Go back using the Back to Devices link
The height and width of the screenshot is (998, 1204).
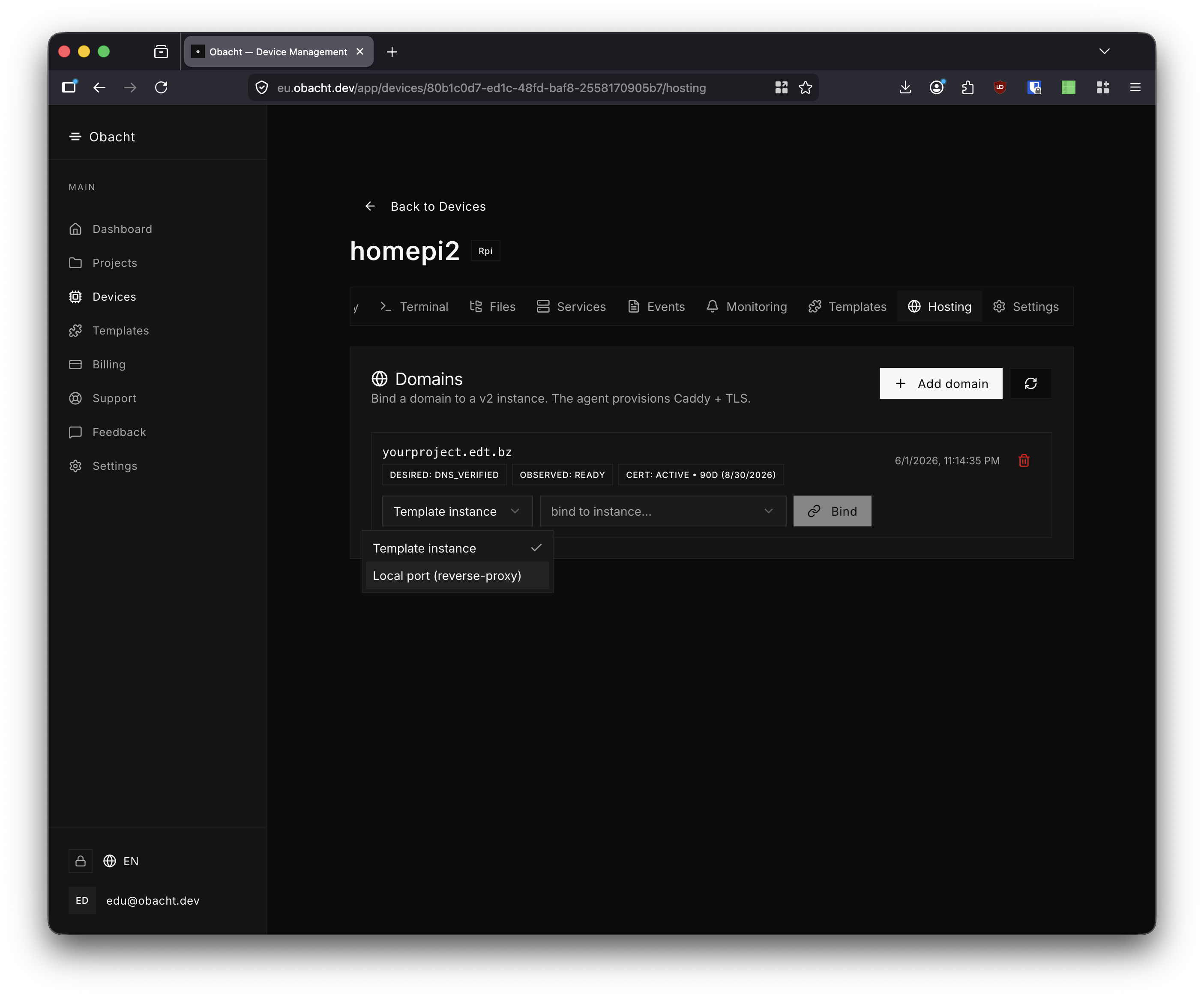click(x=425, y=206)
